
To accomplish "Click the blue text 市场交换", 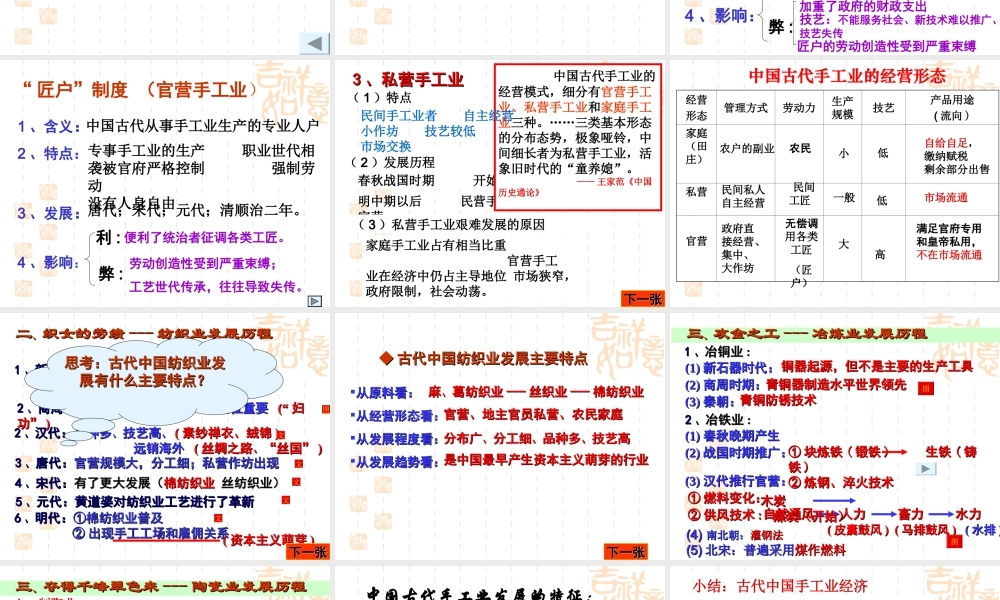I will 386,146.
